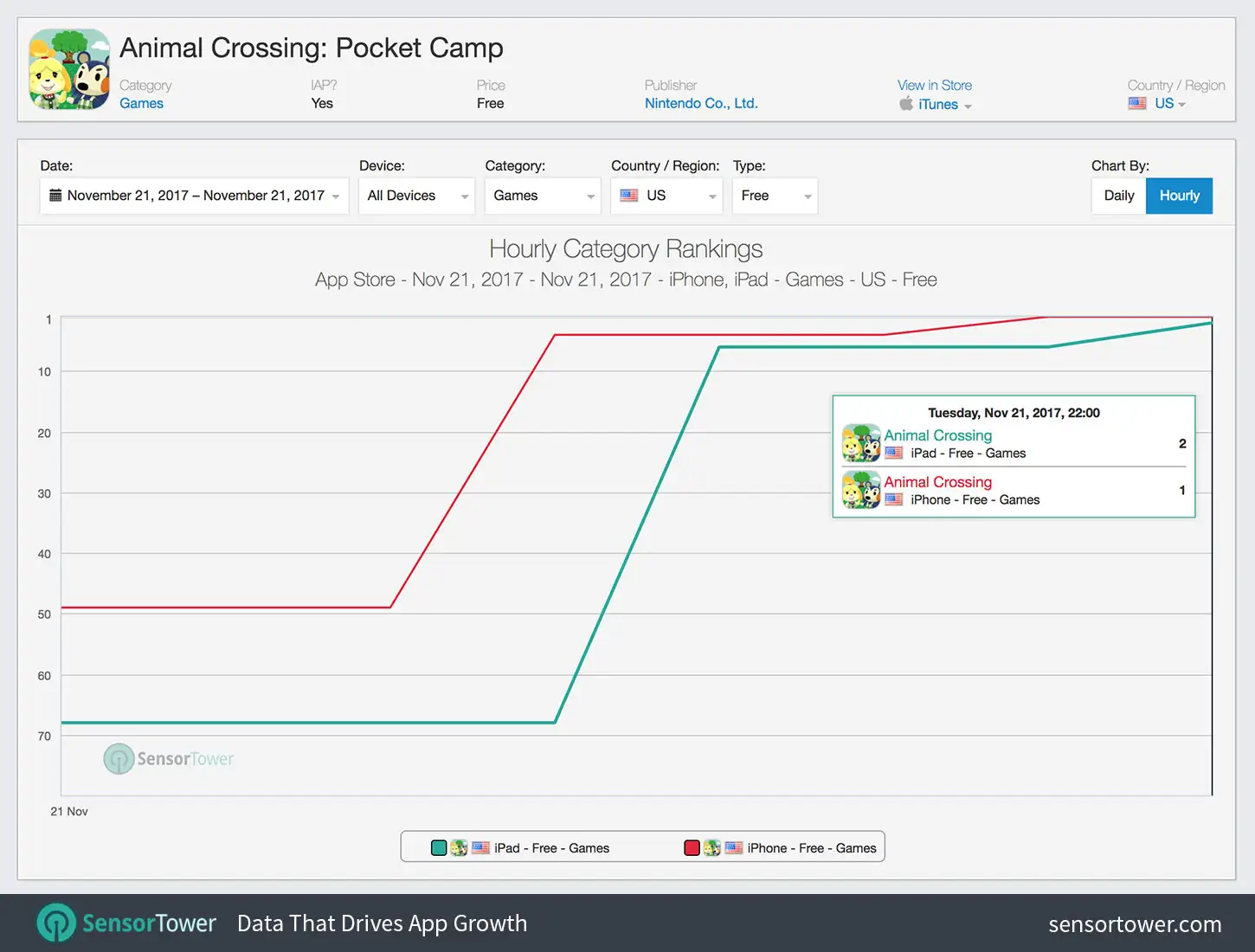This screenshot has height=952, width=1255.
Task: Click the teal iPad legend color swatch
Action: [x=439, y=848]
